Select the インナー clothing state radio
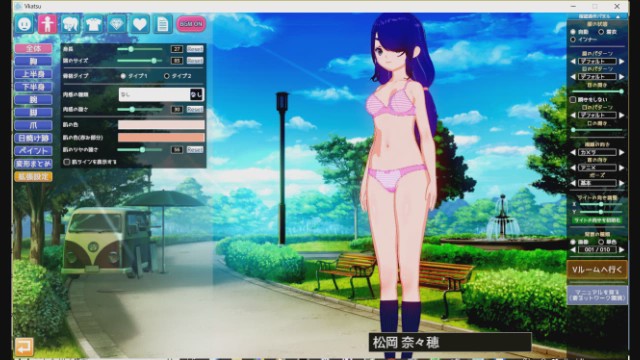Viewport: 640px width, 360px height. tap(573, 40)
